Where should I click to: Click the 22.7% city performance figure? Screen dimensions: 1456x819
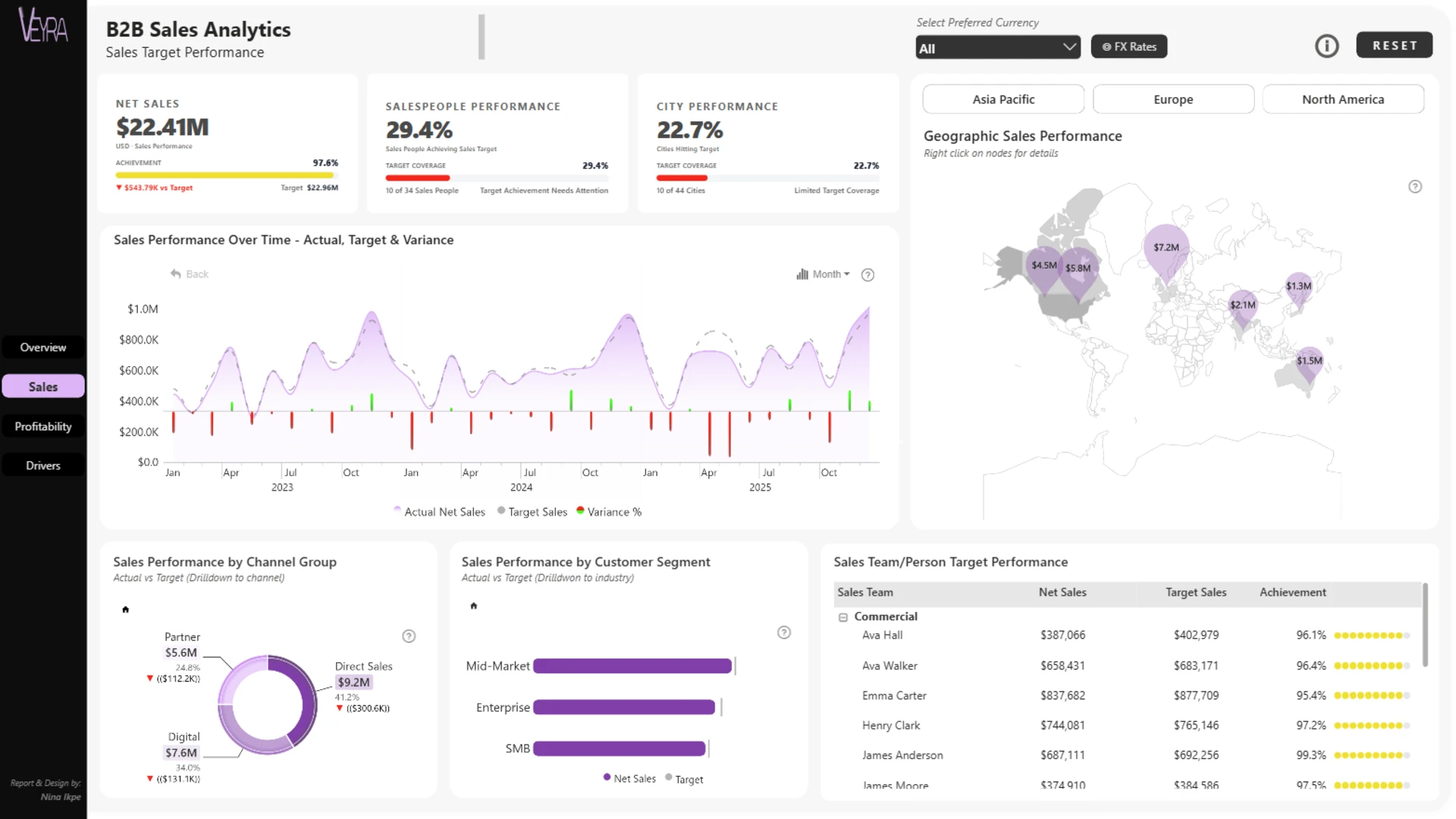pyautogui.click(x=690, y=130)
